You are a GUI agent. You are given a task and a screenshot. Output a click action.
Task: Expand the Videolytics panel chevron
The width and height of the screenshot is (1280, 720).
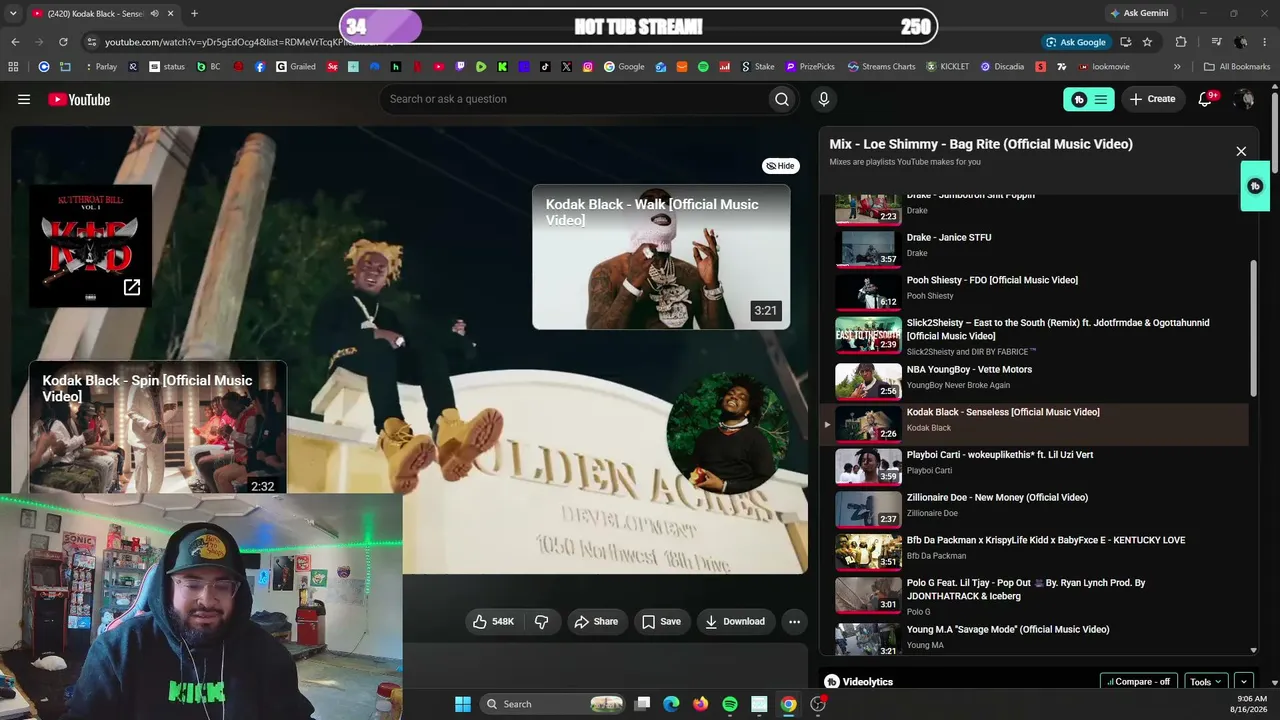[x=1244, y=682]
